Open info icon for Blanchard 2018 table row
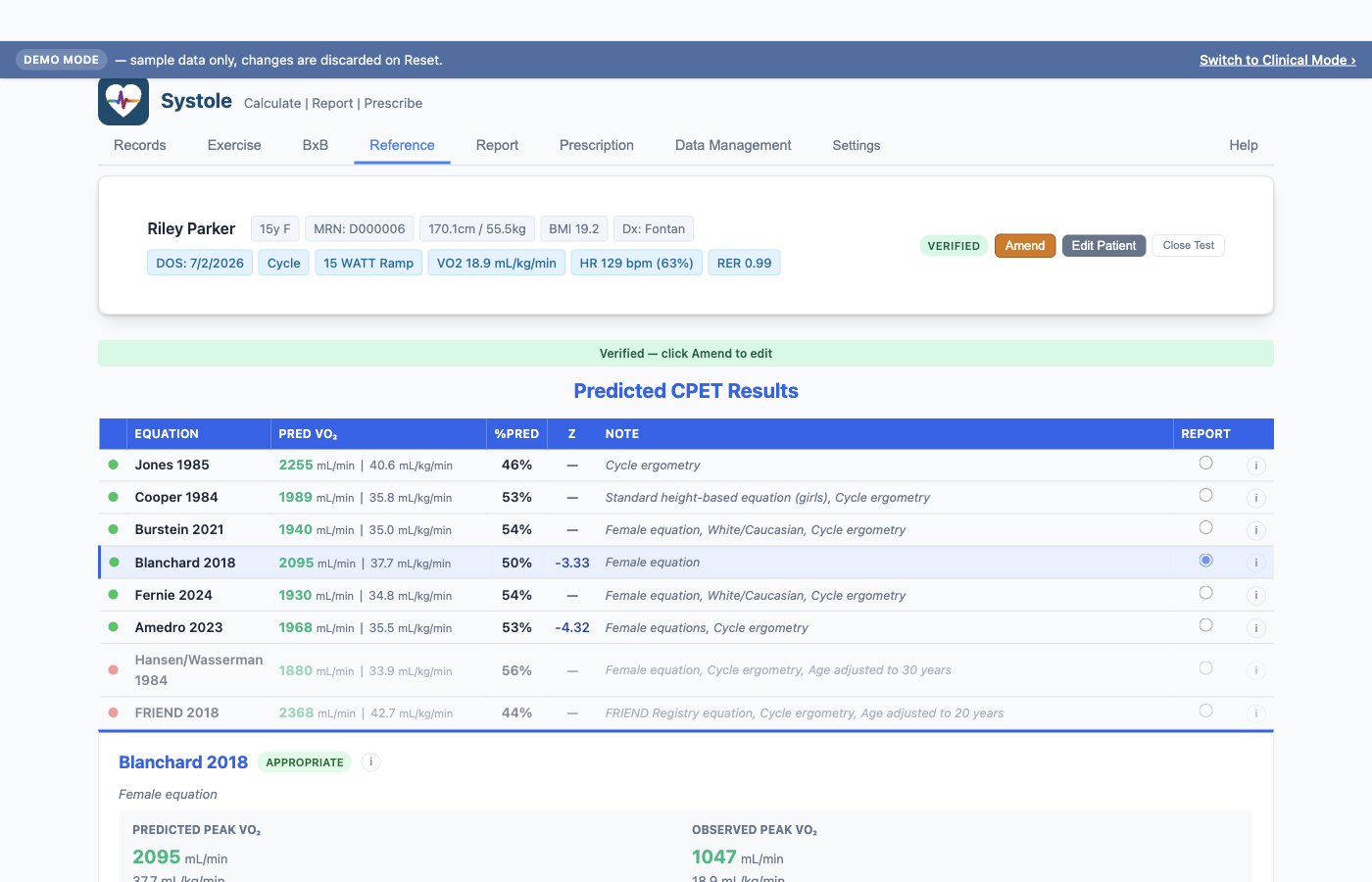 (x=1256, y=563)
